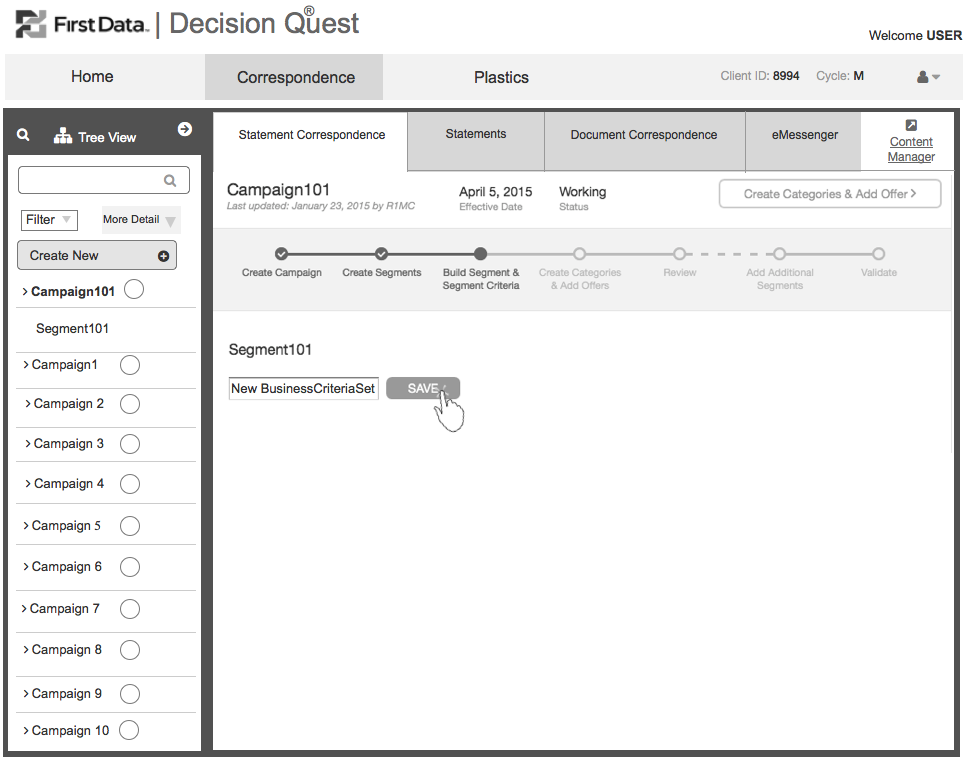The image size is (963, 761).
Task: Click the Campaign 9 tree label
Action: (66, 693)
